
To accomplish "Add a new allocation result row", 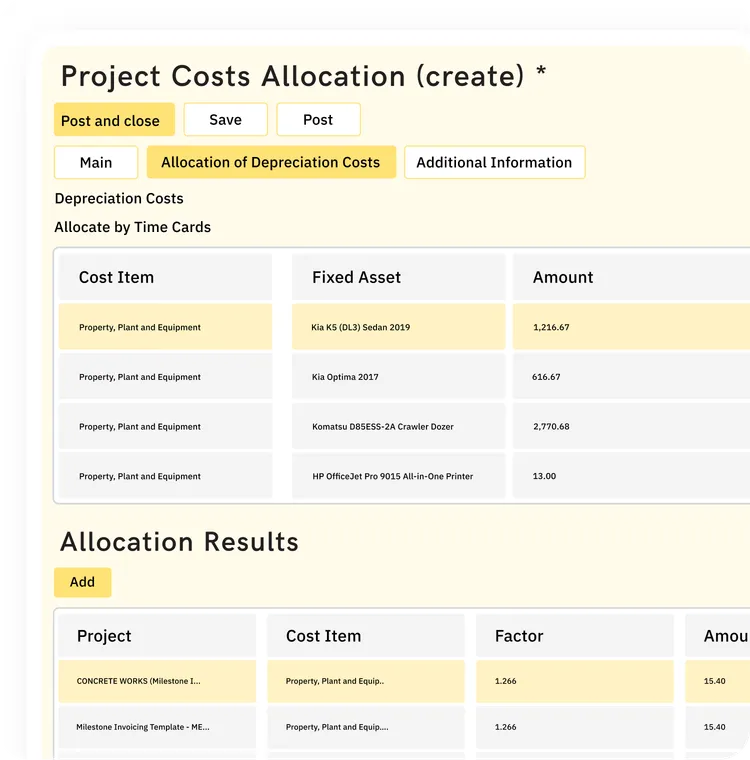I will [x=82, y=582].
